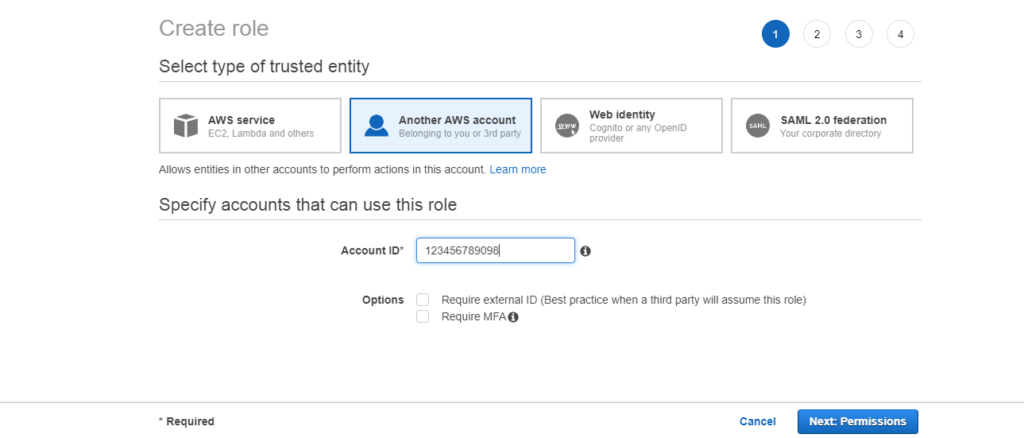Image resolution: width=1024 pixels, height=438 pixels.
Task: Pick SAML 2.0 federation entity card
Action: (822, 125)
